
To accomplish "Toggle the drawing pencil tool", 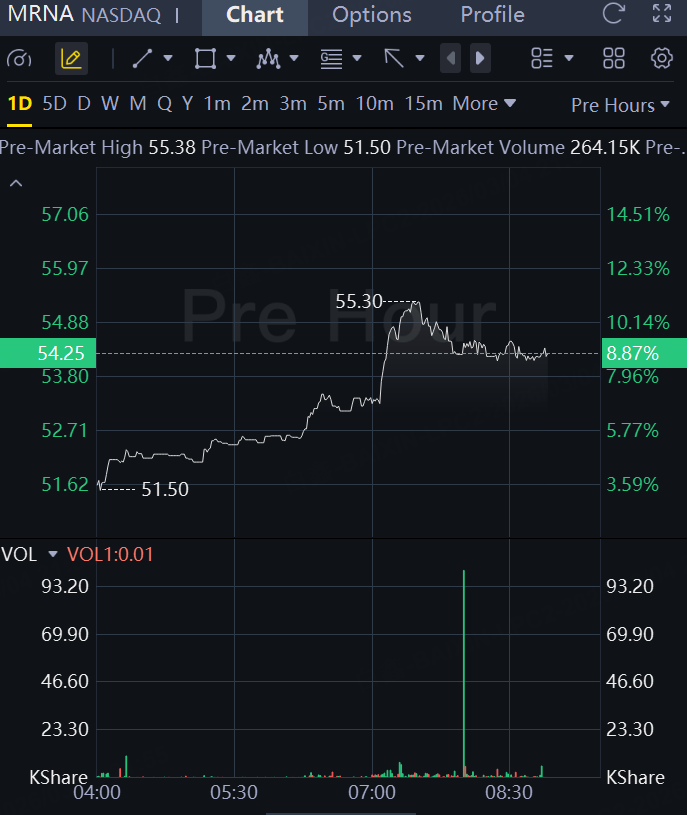I will coord(70,59).
